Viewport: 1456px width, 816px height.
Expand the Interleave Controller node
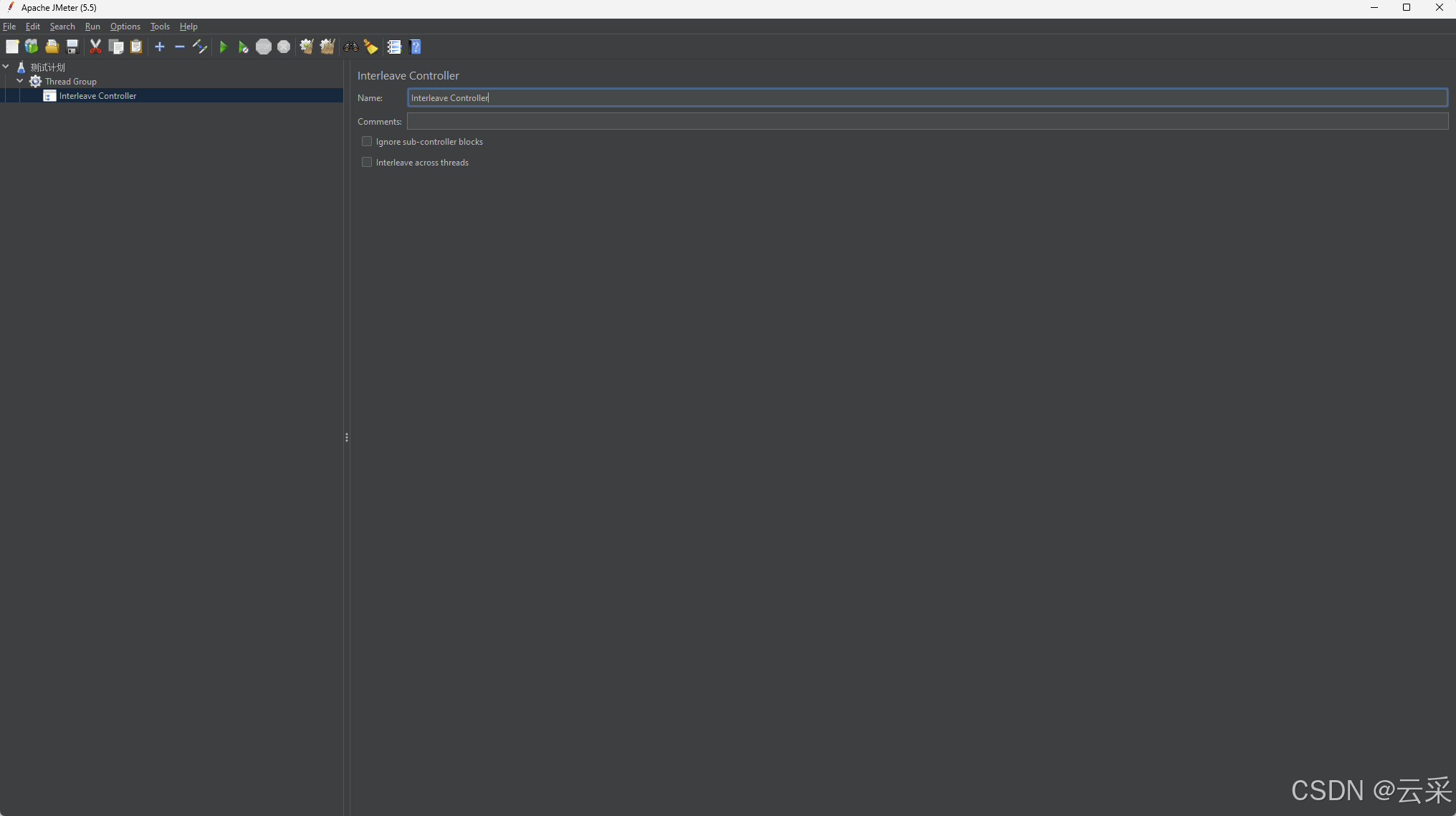point(36,95)
